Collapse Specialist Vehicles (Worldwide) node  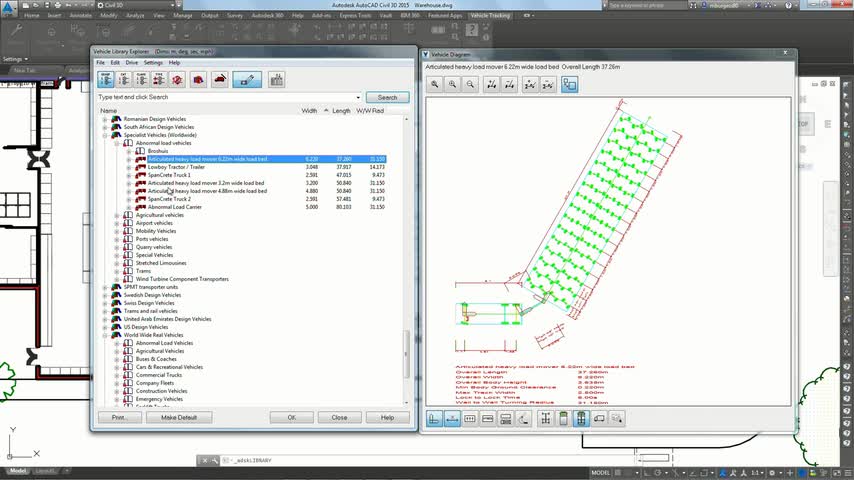pyautogui.click(x=105, y=135)
